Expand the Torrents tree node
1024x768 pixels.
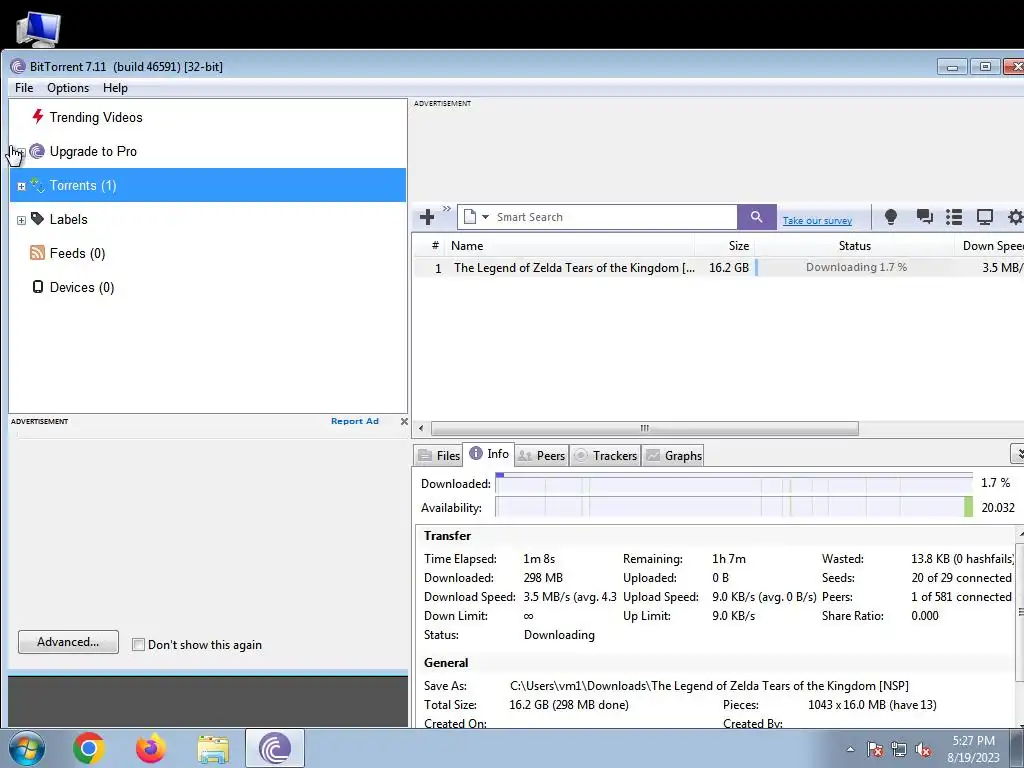21,186
